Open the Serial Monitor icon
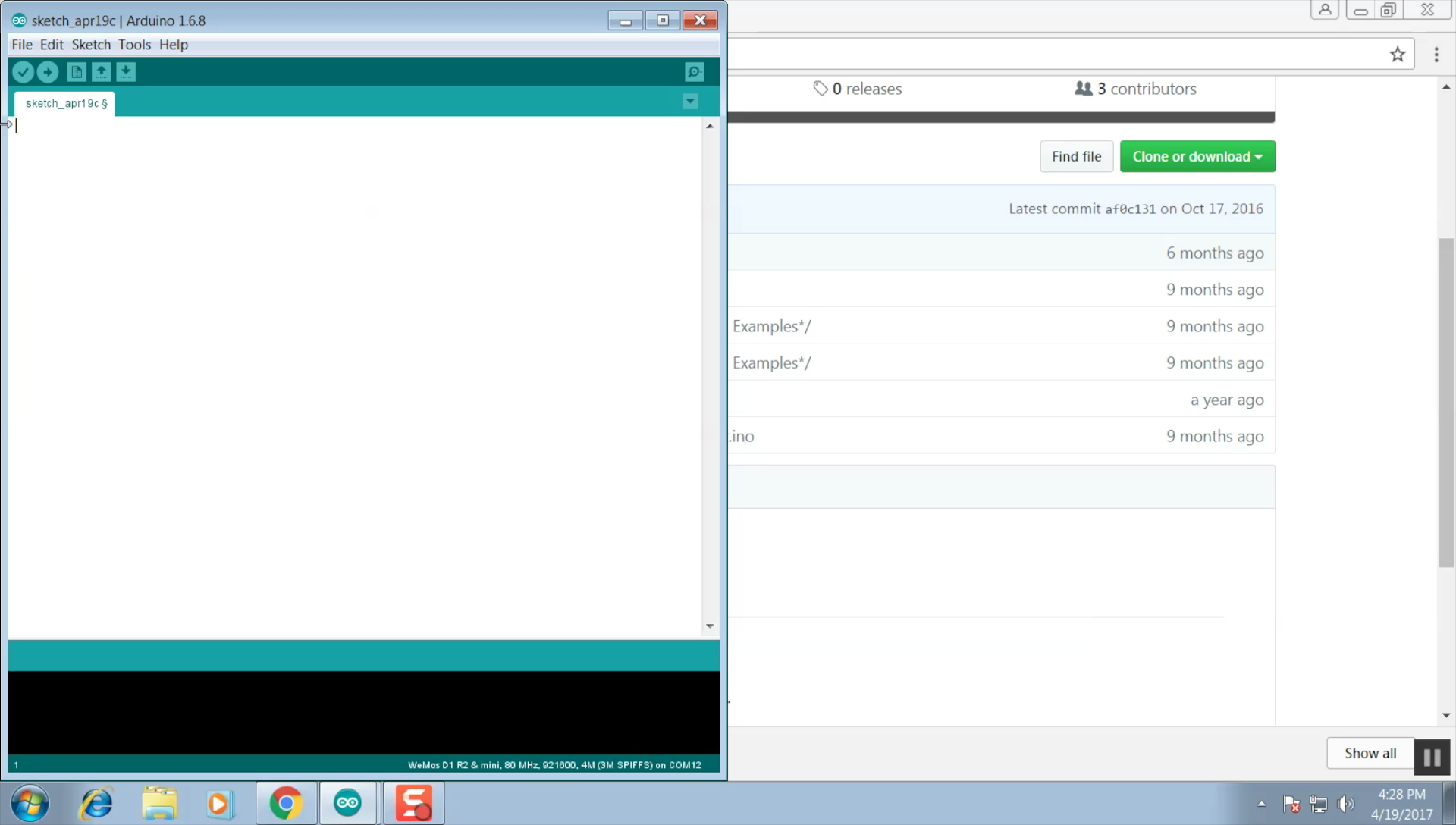The width and height of the screenshot is (1456, 825). (x=694, y=72)
